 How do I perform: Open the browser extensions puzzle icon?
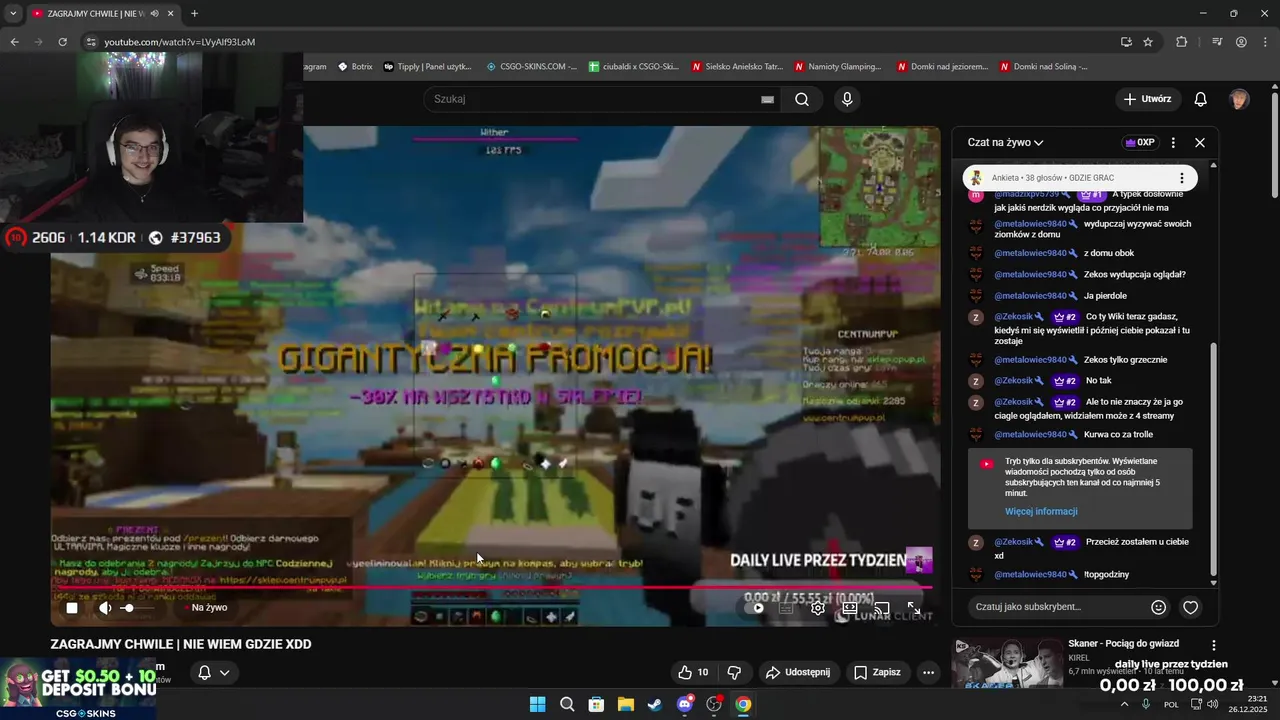(1182, 42)
